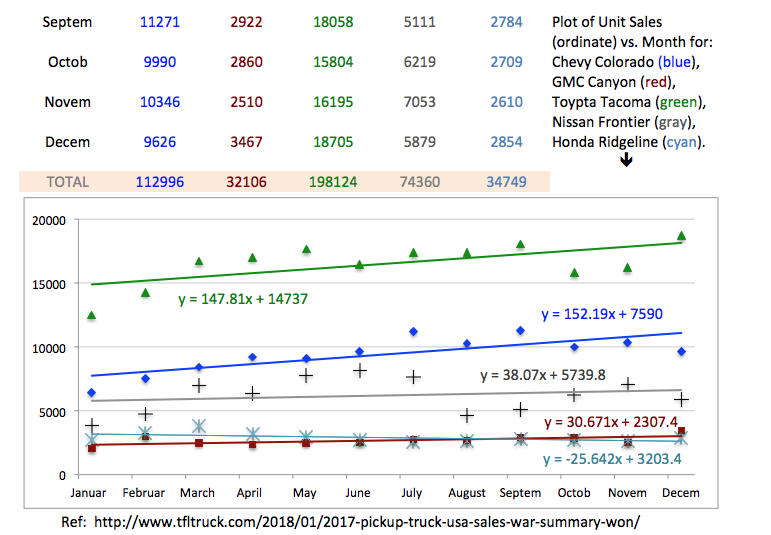Click the Honda Ridgeline total 34749
This screenshot has width=771, height=535.
(x=506, y=182)
